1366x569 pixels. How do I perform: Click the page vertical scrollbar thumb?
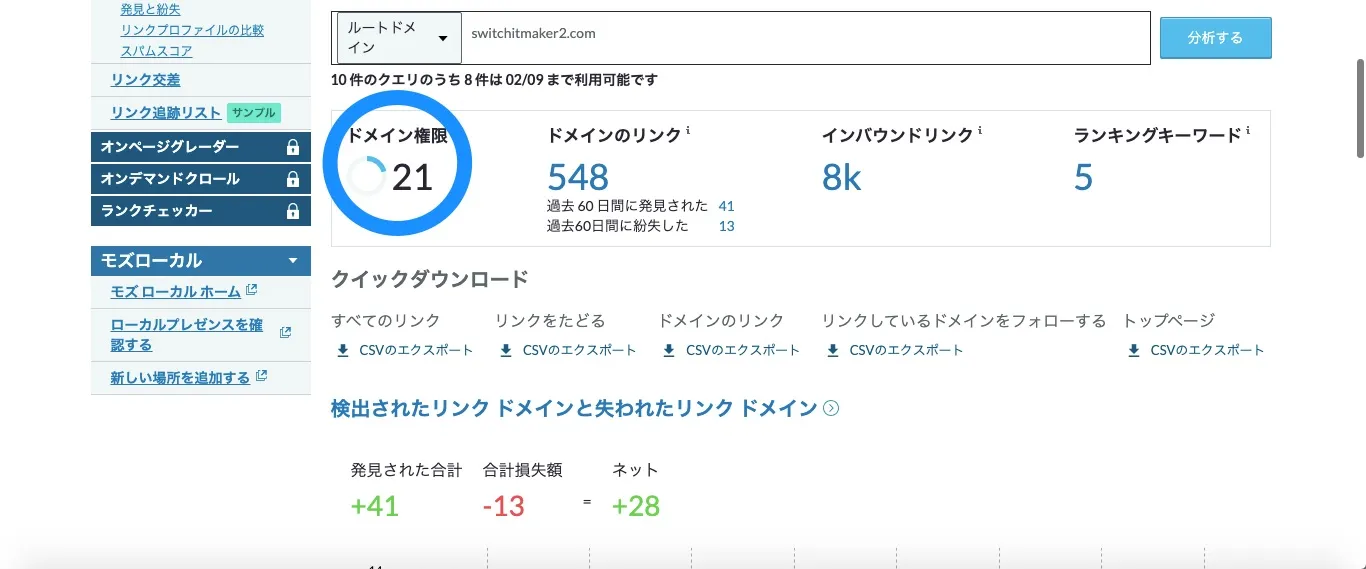(1360, 107)
